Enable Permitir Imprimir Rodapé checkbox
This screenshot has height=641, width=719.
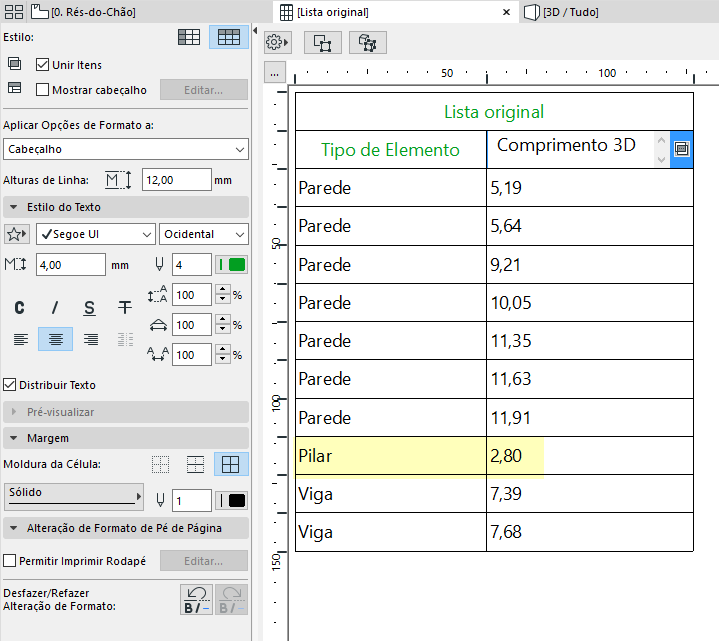(x=10, y=561)
